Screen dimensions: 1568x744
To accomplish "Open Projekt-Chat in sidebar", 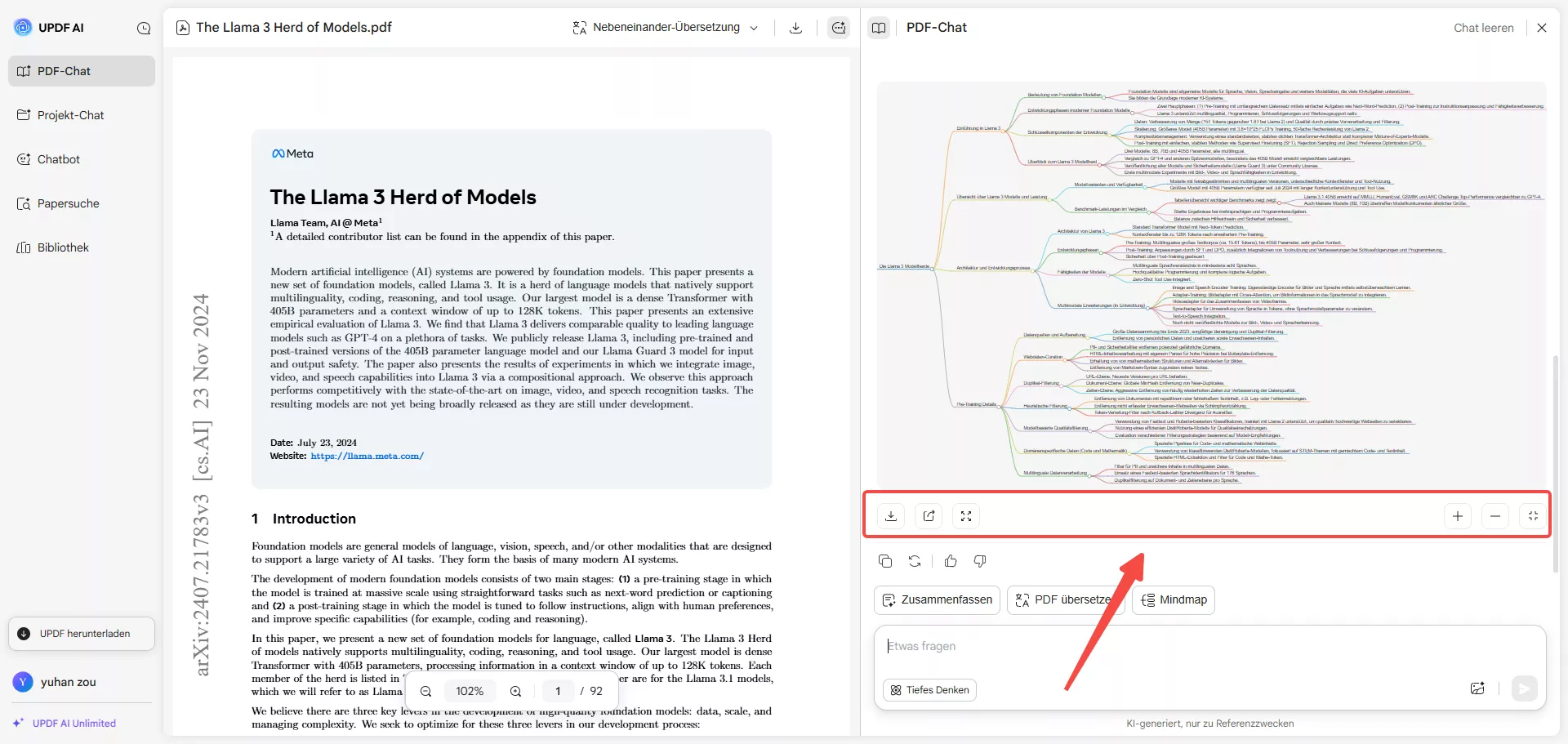I will pos(82,115).
